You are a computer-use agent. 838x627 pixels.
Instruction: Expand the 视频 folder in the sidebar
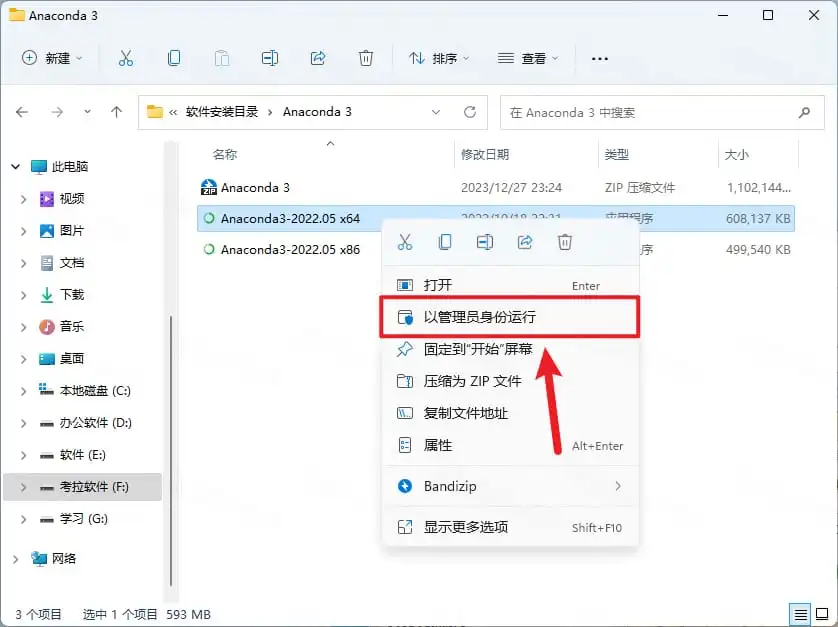pyautogui.click(x=24, y=199)
